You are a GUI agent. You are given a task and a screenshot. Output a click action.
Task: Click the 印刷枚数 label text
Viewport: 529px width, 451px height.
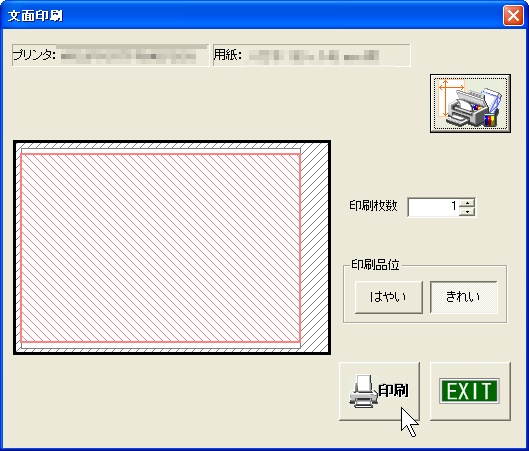(373, 206)
